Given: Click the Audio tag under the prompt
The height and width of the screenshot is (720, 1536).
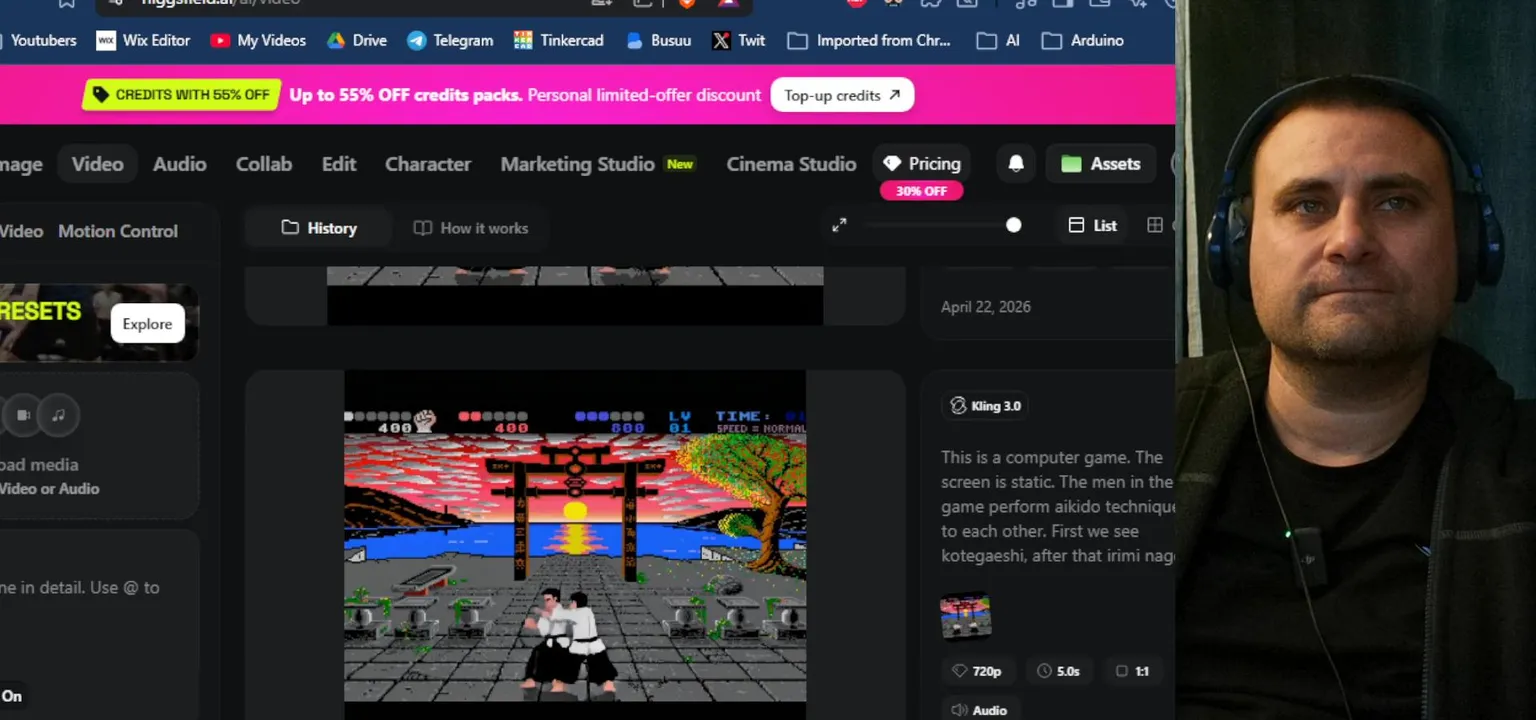Looking at the screenshot, I should pos(978,710).
